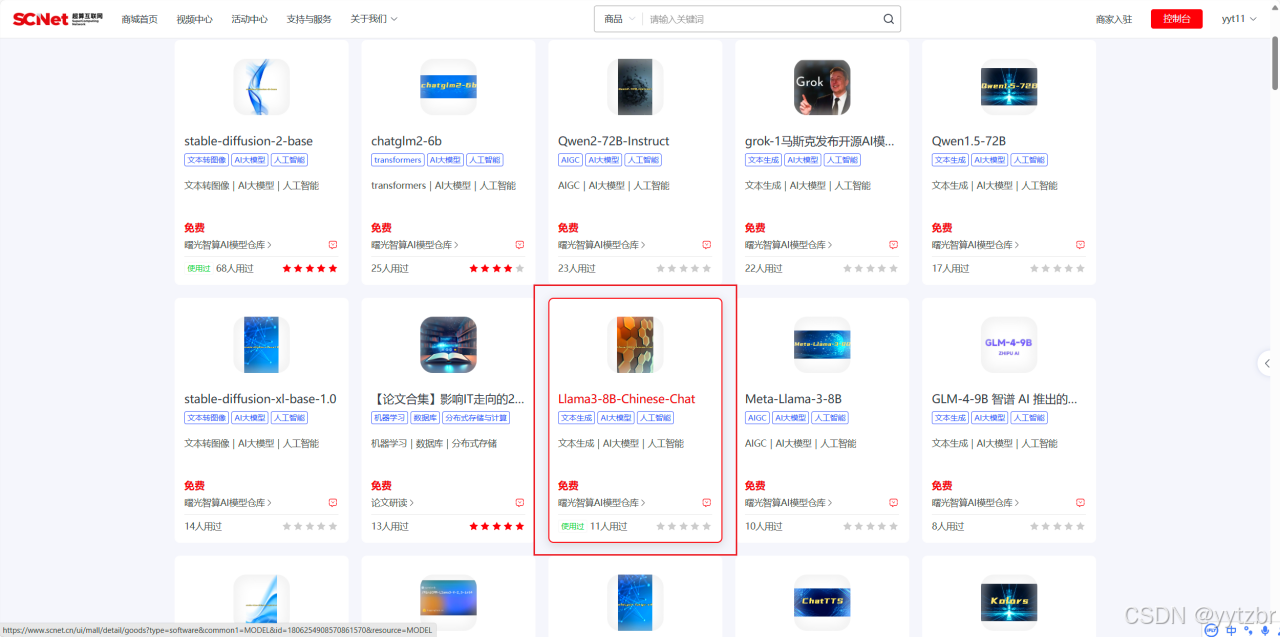Screen dimensions: 1280x637
Task: Go to 支持与服务
Action: point(309,19)
